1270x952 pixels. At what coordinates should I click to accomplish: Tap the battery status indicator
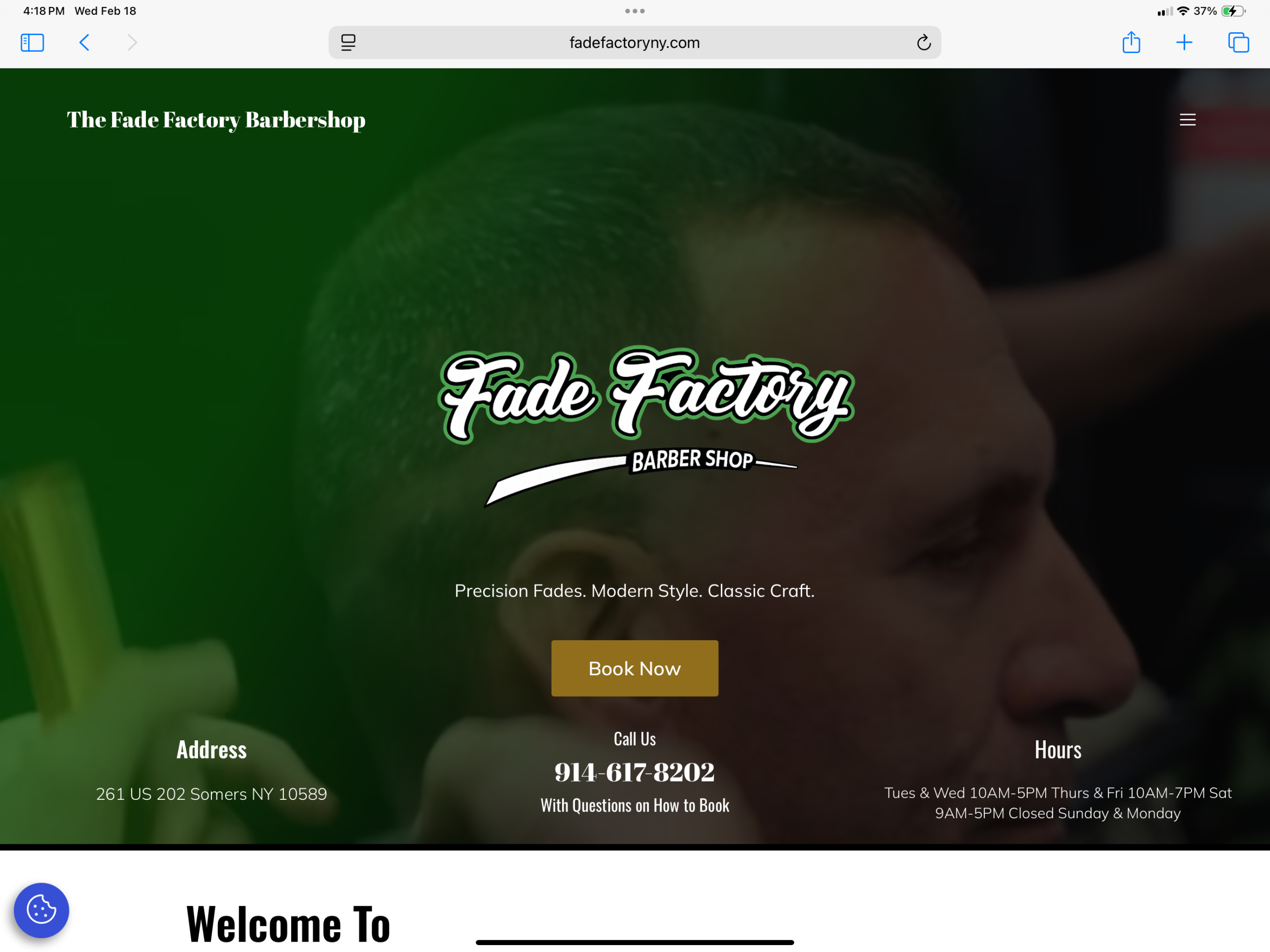tap(1233, 11)
